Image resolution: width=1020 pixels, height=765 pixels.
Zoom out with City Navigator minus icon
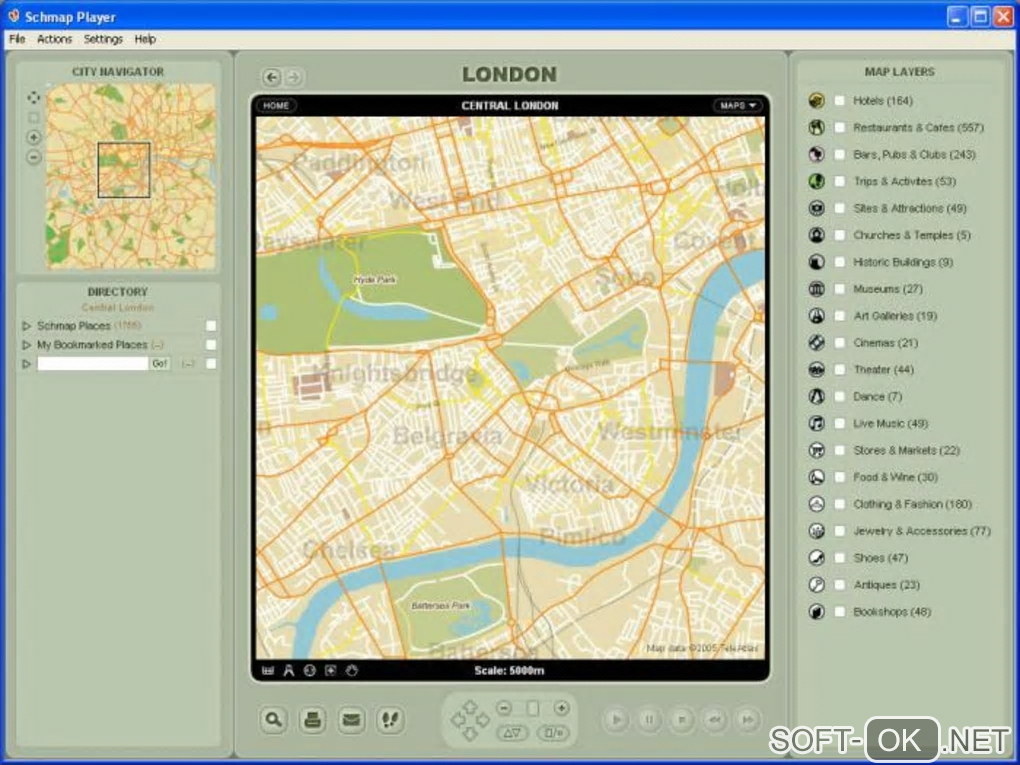point(34,157)
